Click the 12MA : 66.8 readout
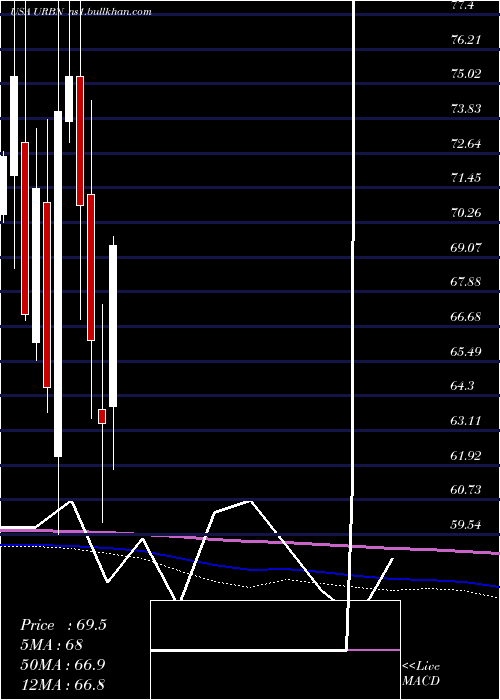This screenshot has height=700, width=500. tap(63, 684)
